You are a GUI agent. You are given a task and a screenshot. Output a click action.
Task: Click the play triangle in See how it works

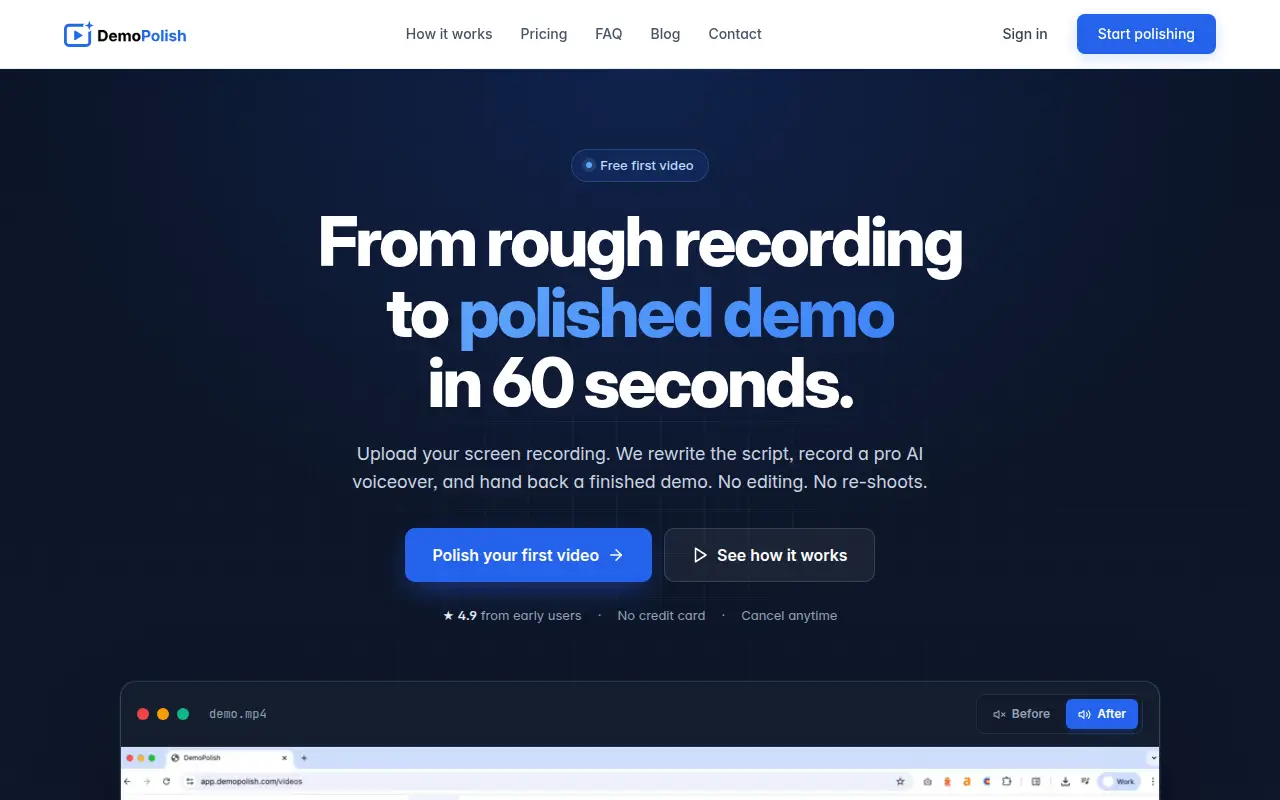(700, 555)
